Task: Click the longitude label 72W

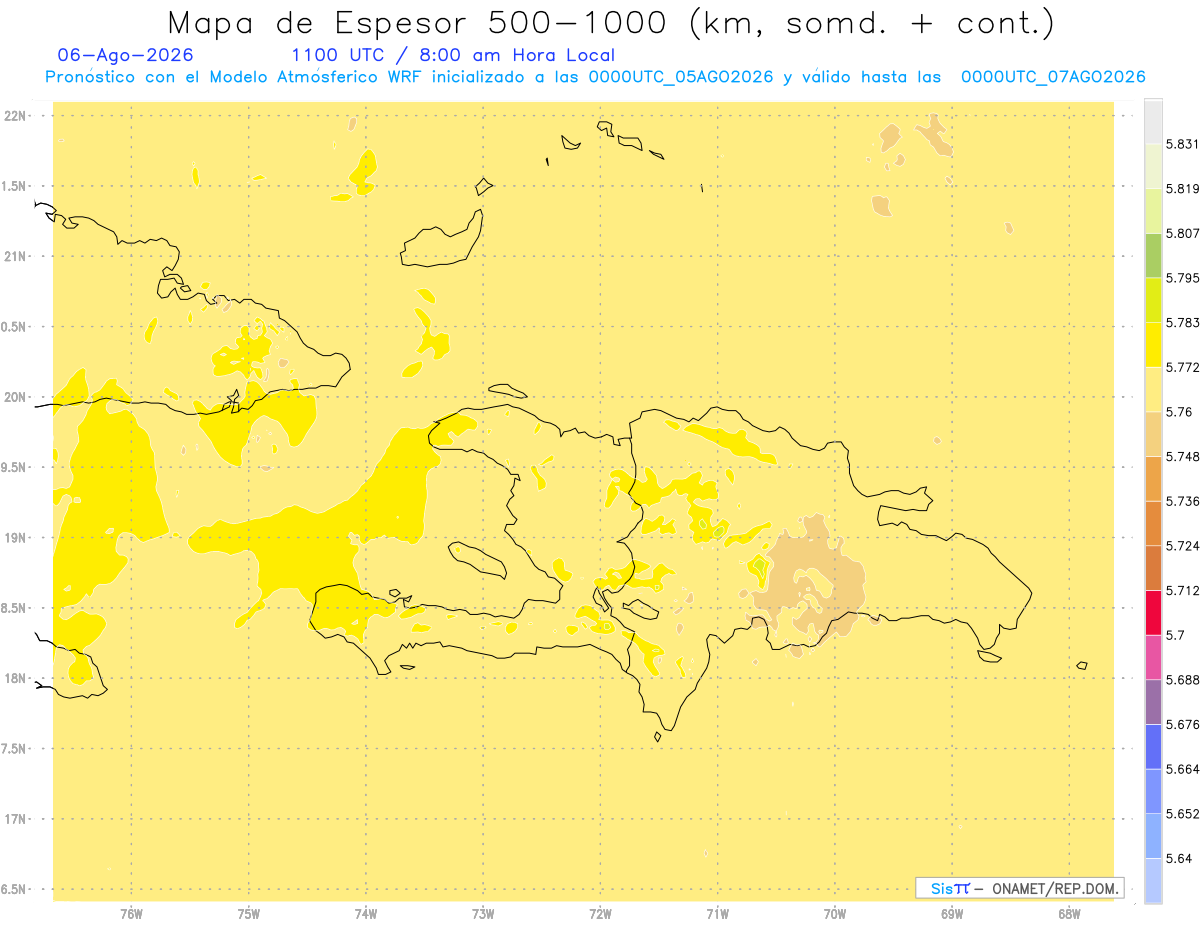Action: (x=600, y=914)
